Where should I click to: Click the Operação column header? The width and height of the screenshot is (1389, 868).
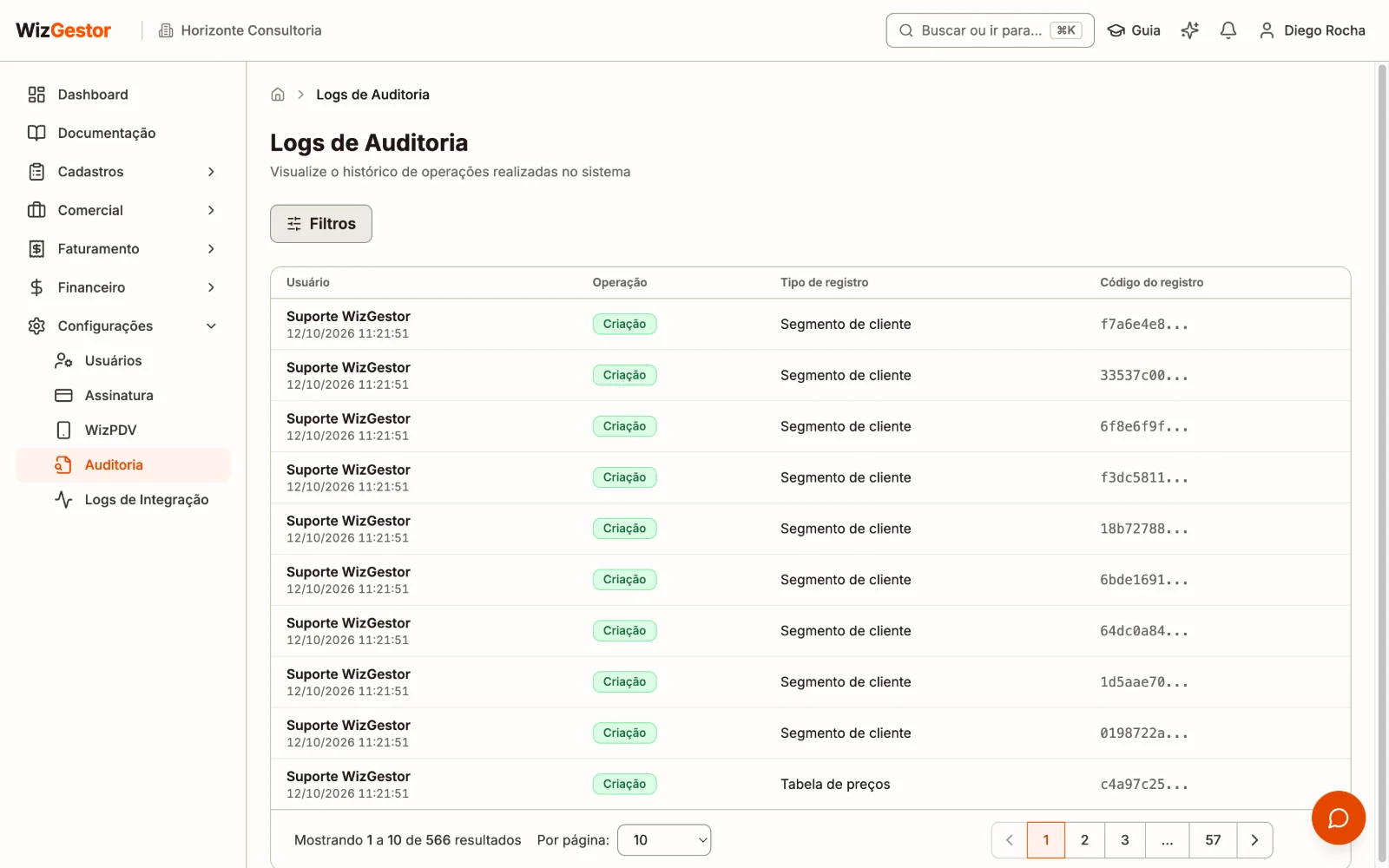620,282
